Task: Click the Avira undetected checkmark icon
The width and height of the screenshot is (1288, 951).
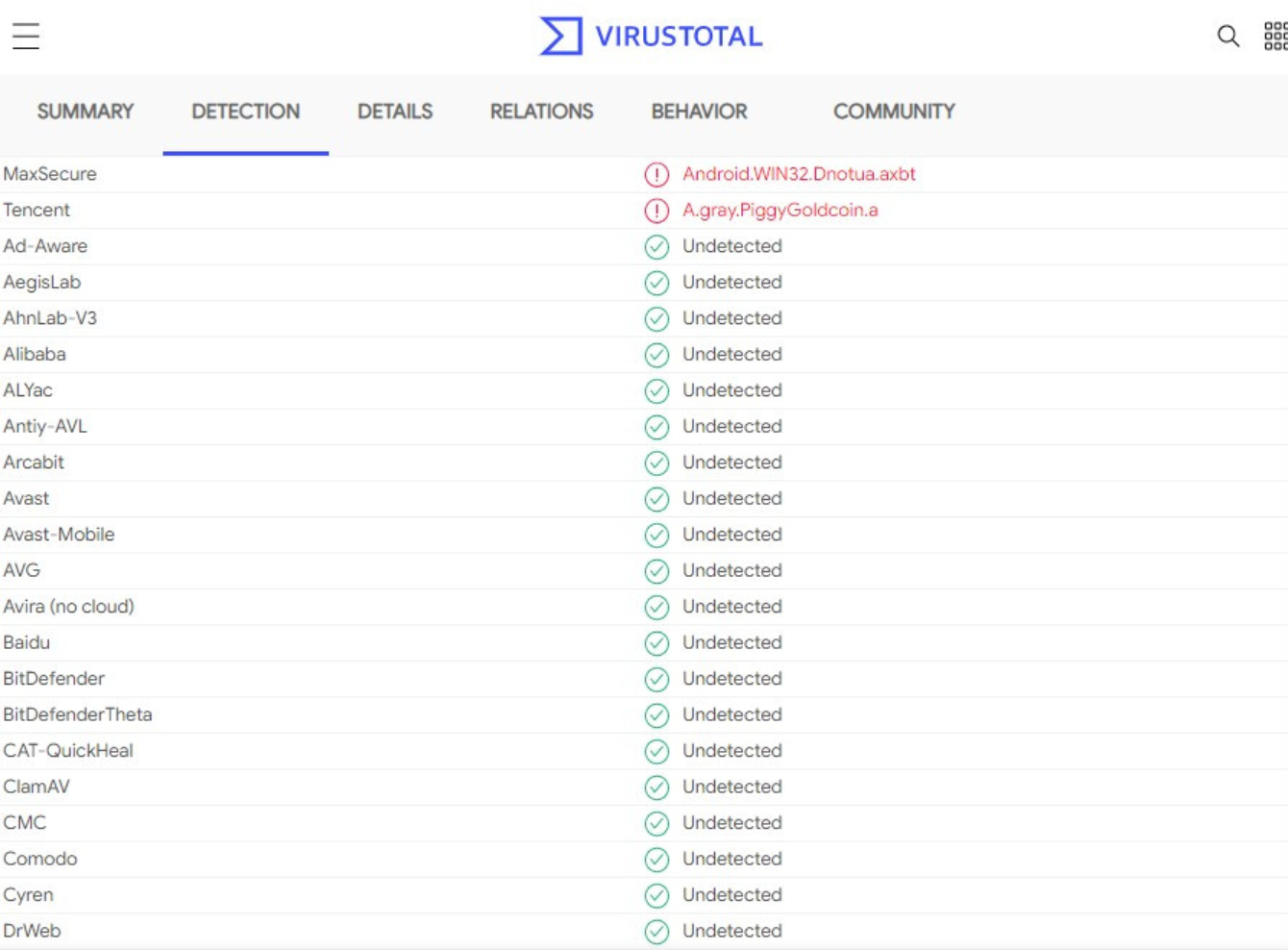Action: pos(656,608)
